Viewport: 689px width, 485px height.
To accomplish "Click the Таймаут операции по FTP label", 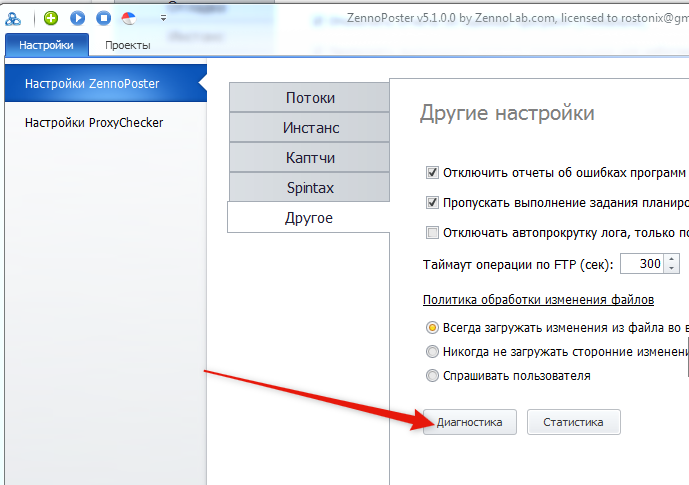I will 518,264.
